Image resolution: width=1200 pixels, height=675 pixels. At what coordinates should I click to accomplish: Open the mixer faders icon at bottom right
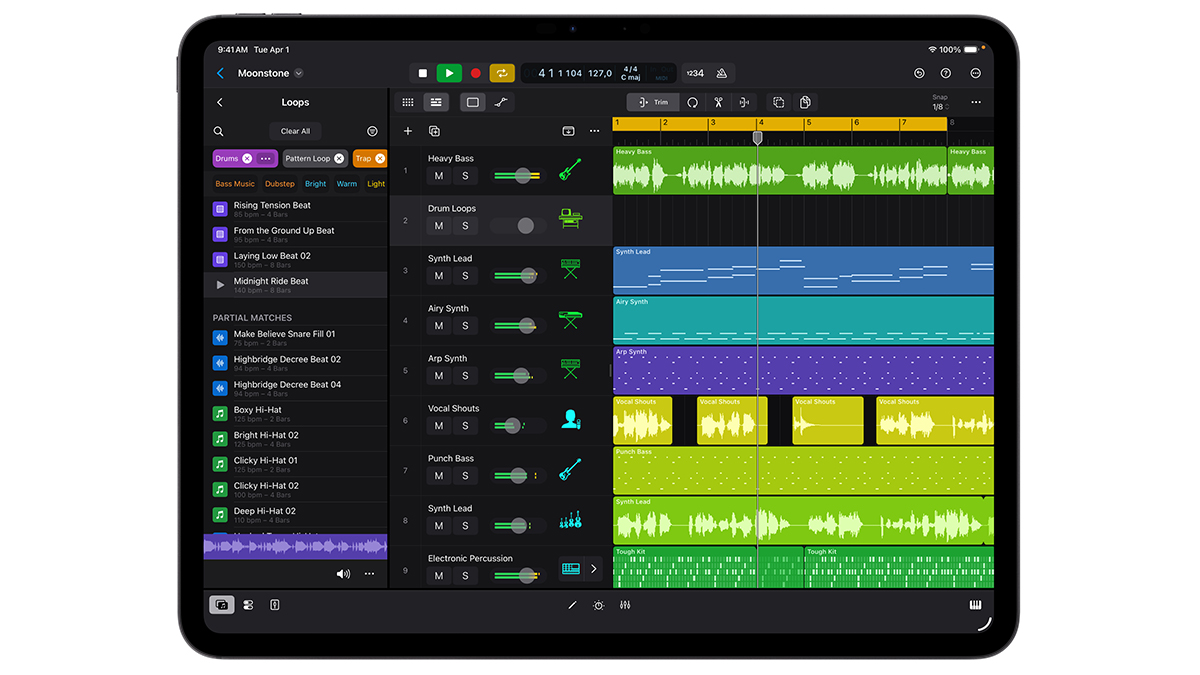pyautogui.click(x=624, y=605)
